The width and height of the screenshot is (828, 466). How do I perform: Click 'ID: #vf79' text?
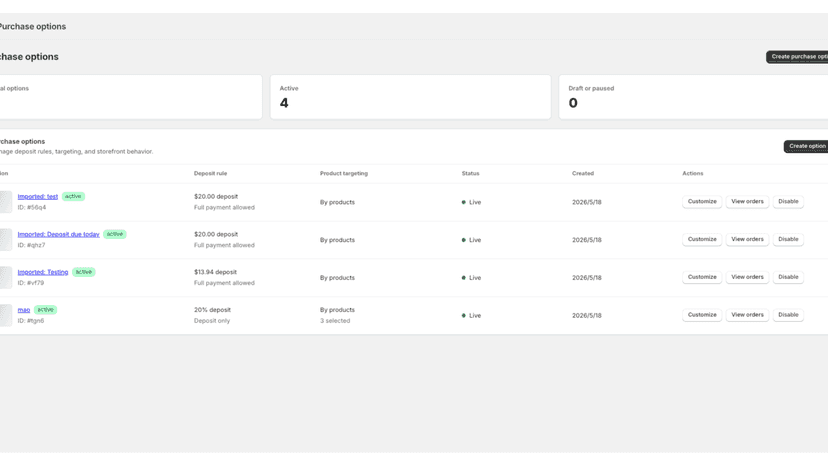31,283
